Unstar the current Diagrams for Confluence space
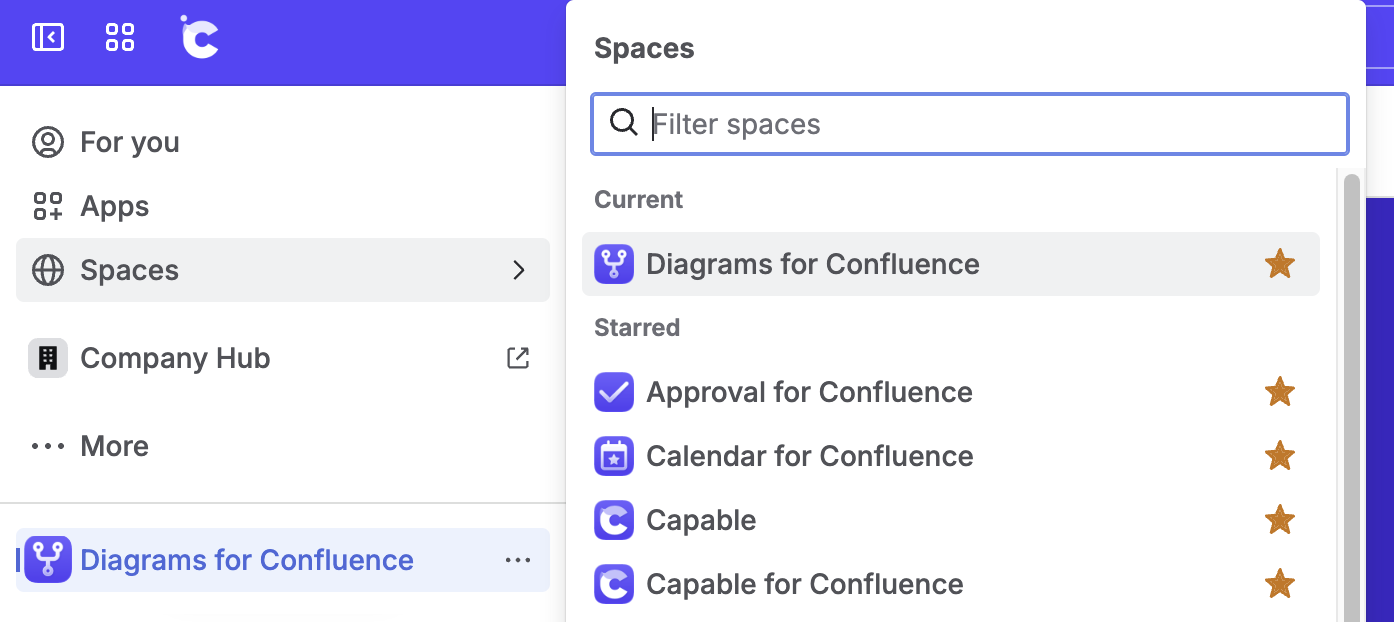Screen dimensions: 1394x622 (x=1279, y=264)
